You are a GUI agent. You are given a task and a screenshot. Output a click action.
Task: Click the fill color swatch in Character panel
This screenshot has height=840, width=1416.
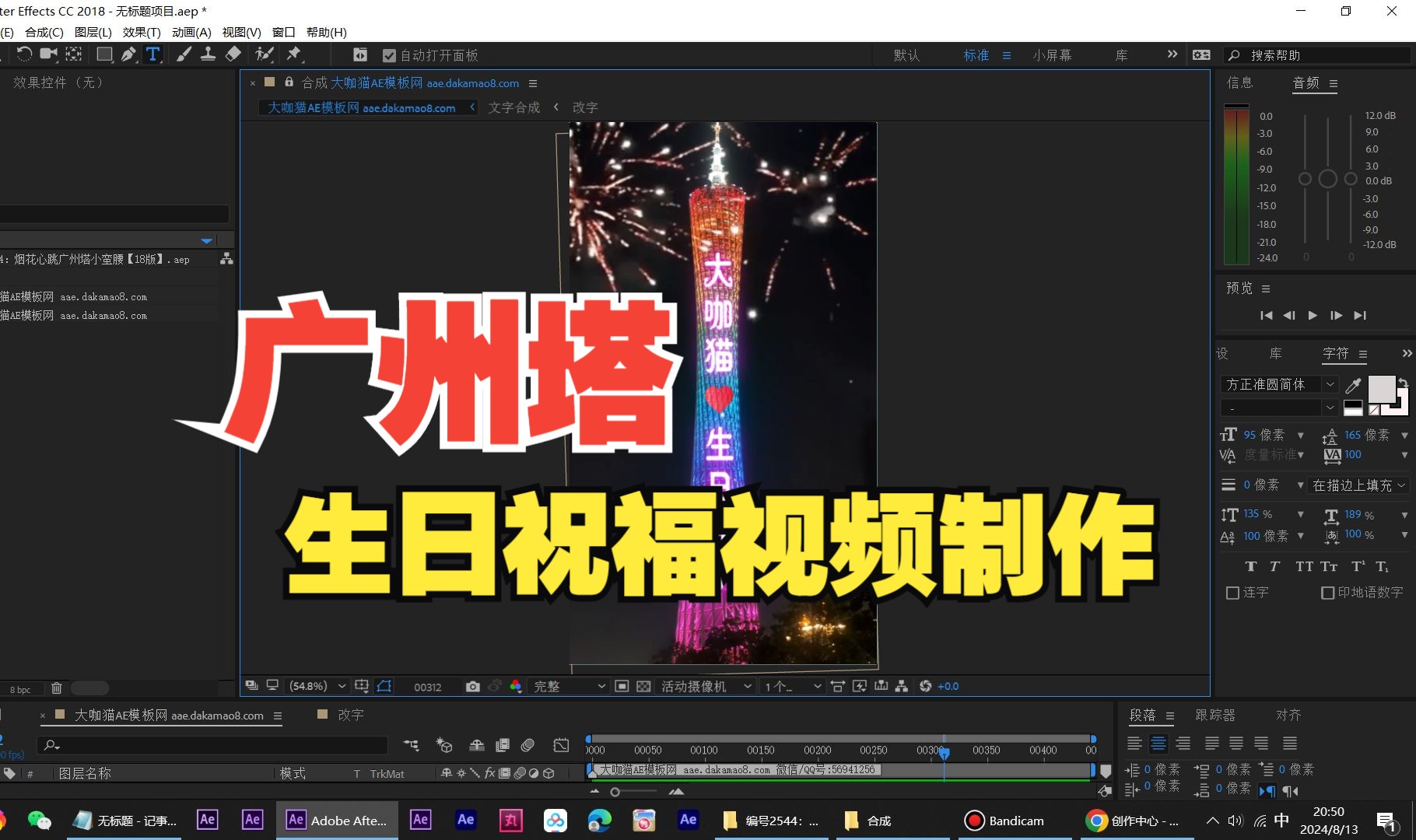pos(1381,389)
